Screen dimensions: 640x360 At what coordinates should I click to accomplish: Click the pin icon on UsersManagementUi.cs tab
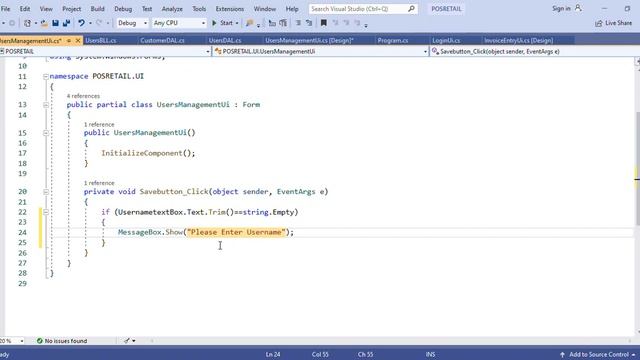[x=69, y=40]
